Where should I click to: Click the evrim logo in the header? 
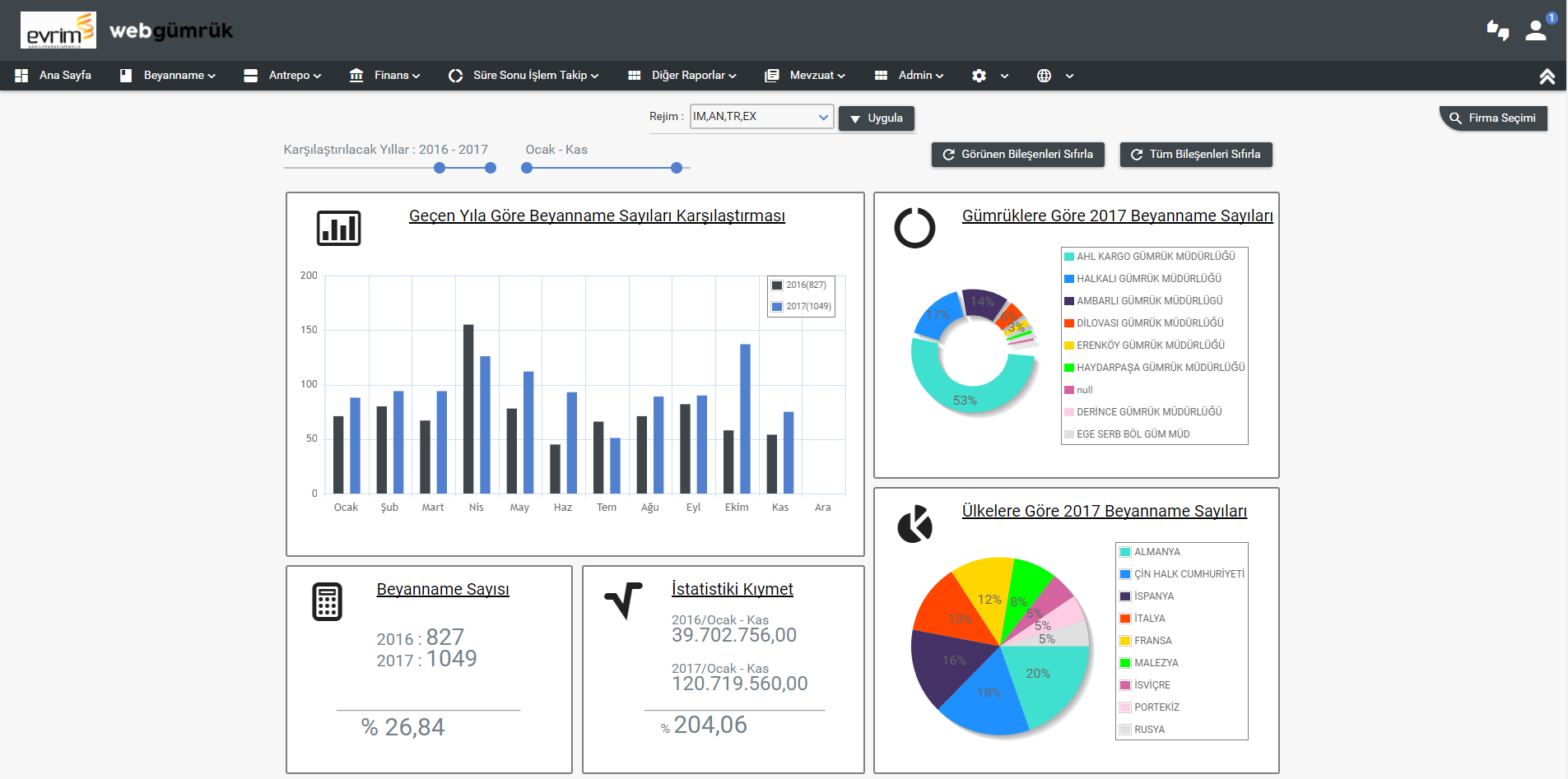58,30
